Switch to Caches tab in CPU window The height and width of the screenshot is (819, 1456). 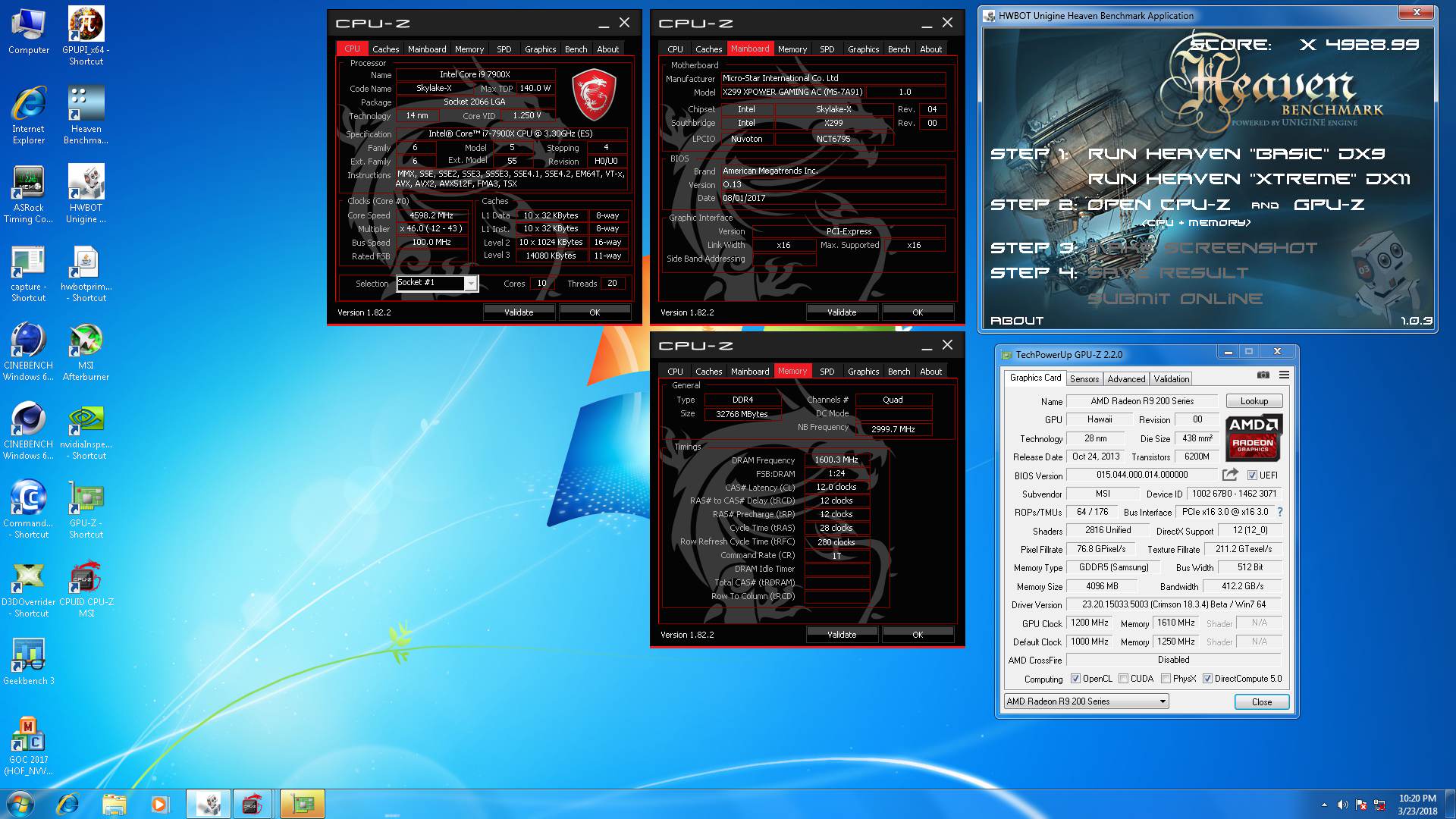(385, 49)
